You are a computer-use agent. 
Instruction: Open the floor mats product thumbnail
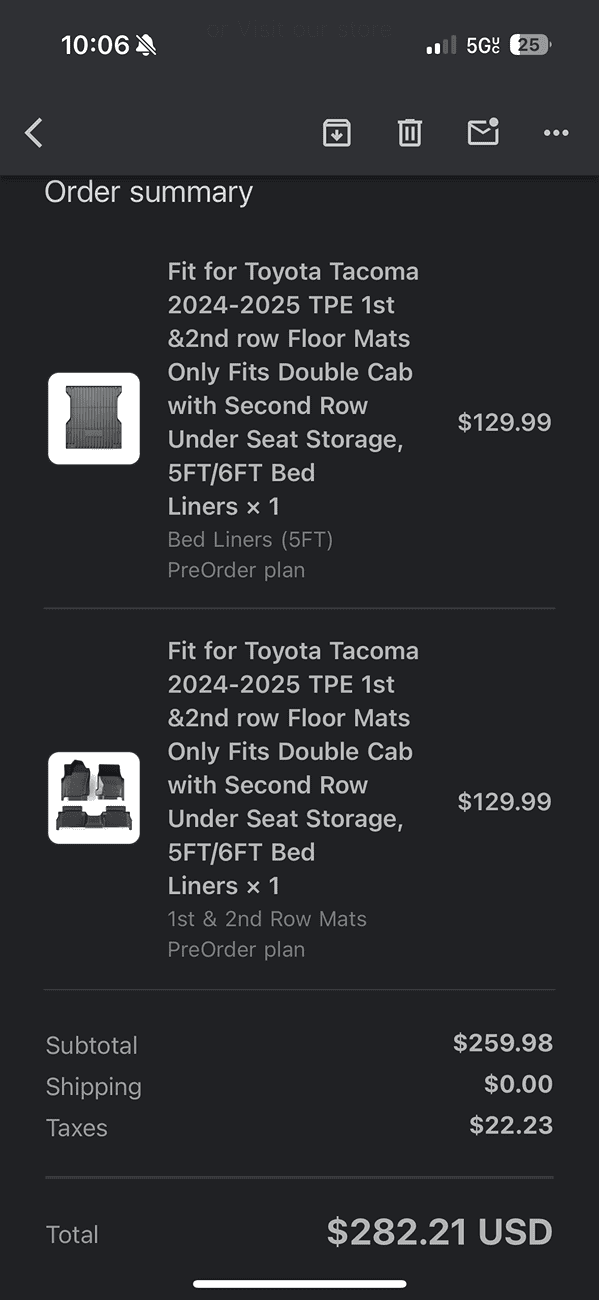pos(94,798)
